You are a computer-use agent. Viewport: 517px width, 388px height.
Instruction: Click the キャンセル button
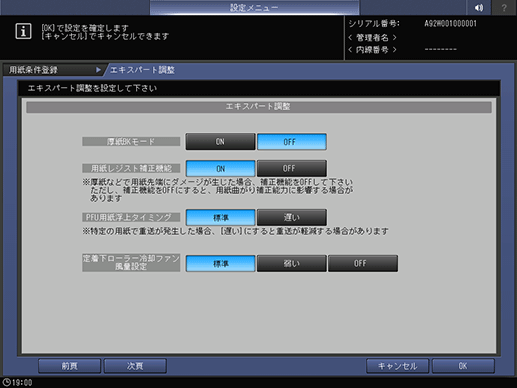(397, 366)
